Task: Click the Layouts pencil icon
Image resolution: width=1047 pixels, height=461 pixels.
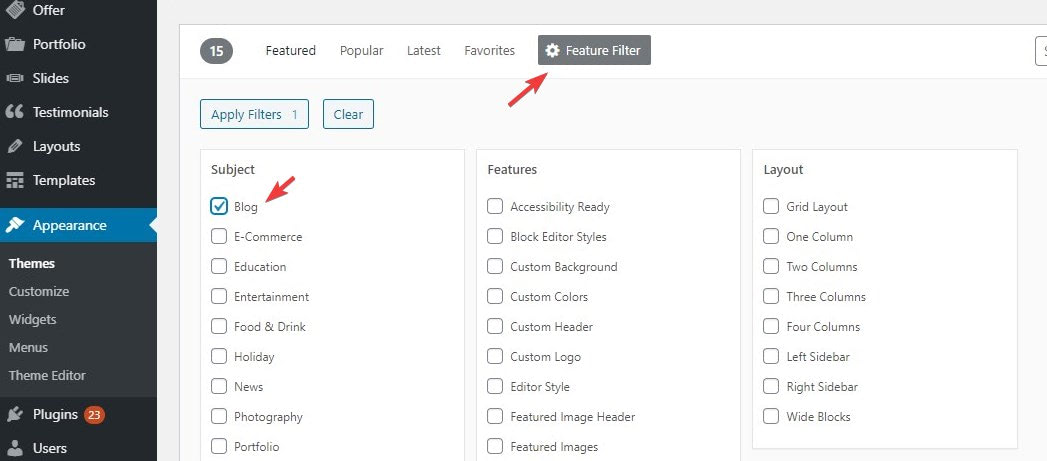Action: pos(15,146)
